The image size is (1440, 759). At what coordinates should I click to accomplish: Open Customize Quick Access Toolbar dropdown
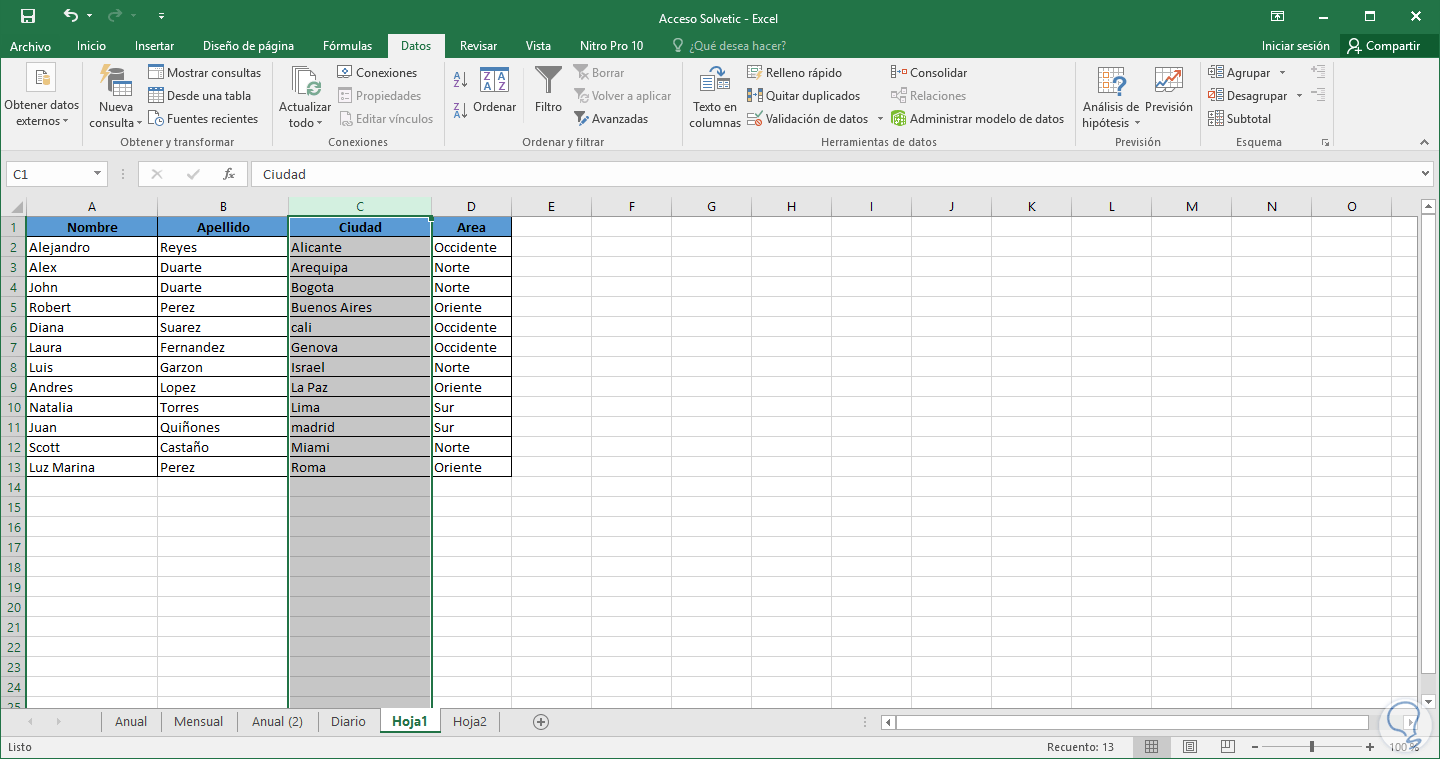(x=162, y=17)
